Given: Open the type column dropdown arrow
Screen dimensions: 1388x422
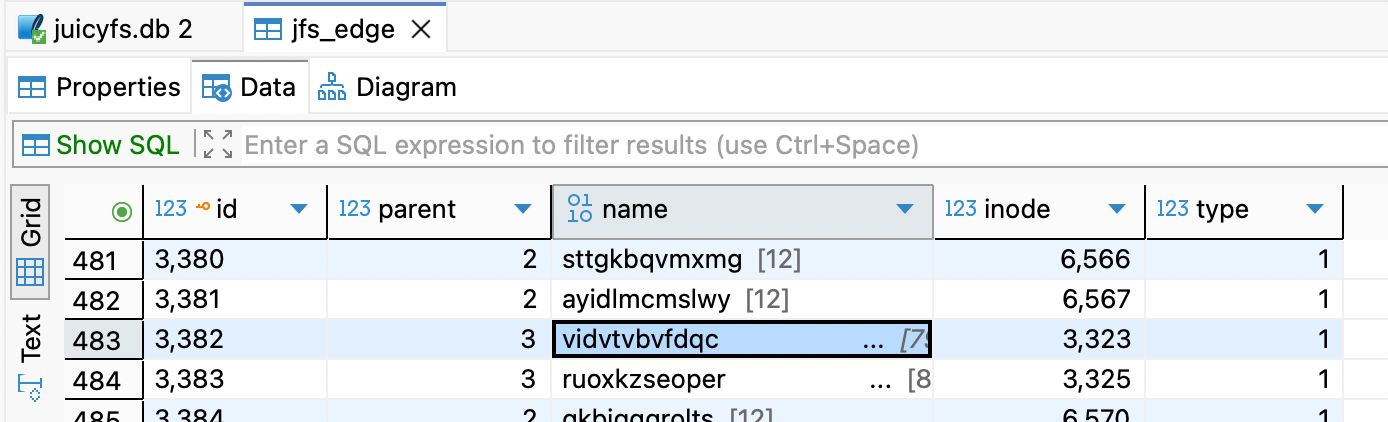Looking at the screenshot, I should (1315, 209).
